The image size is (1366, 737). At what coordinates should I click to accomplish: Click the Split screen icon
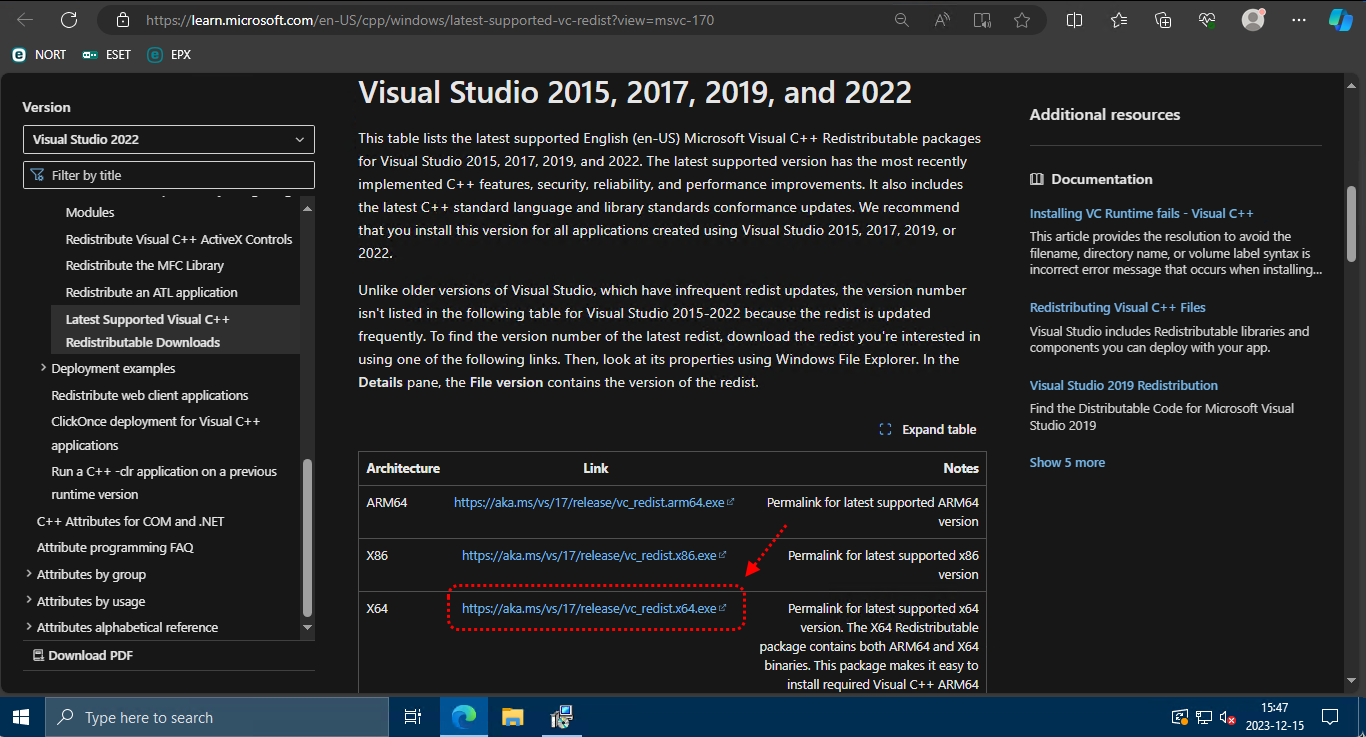pyautogui.click(x=1075, y=20)
